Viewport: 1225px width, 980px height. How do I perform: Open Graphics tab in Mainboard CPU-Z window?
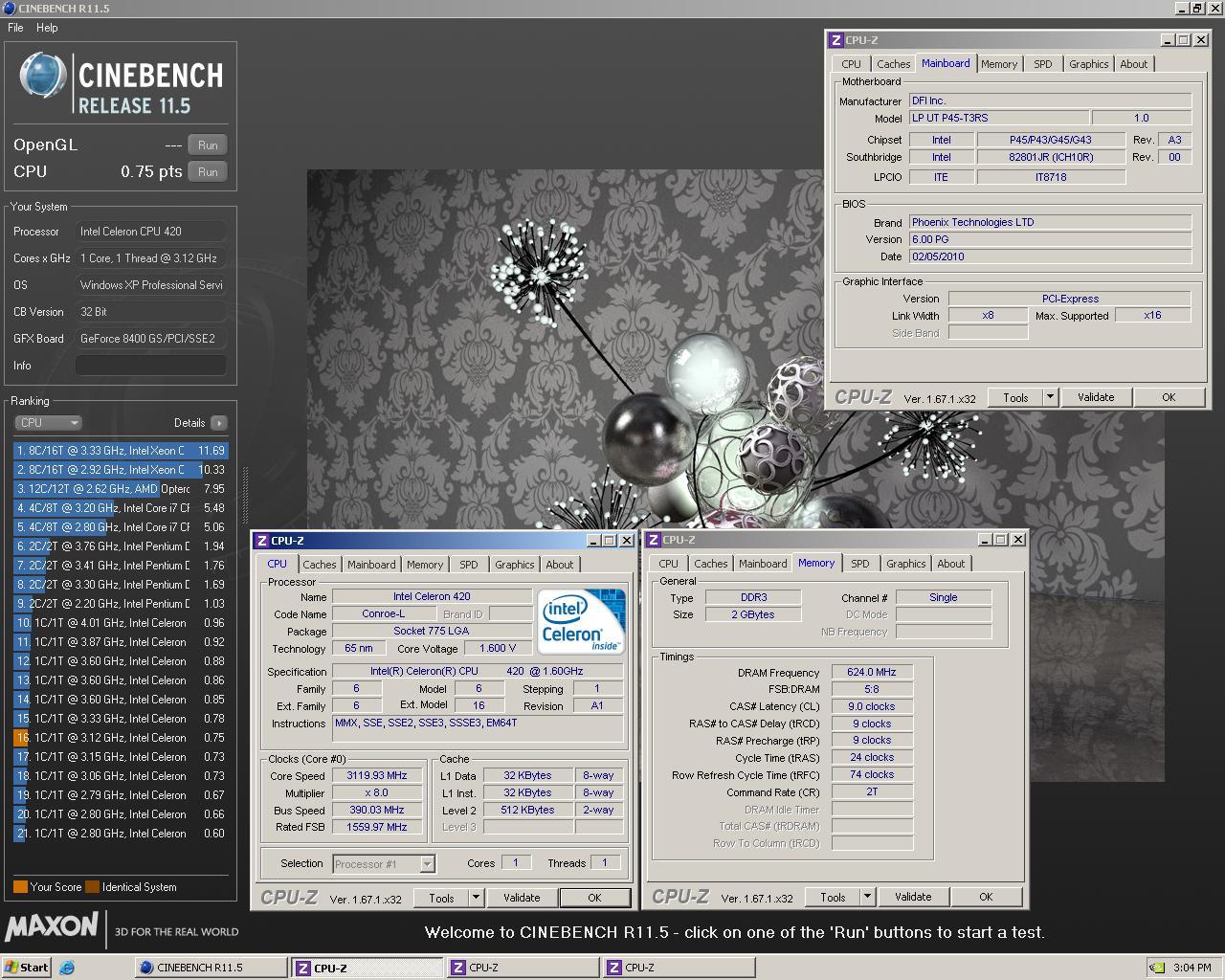point(1088,64)
